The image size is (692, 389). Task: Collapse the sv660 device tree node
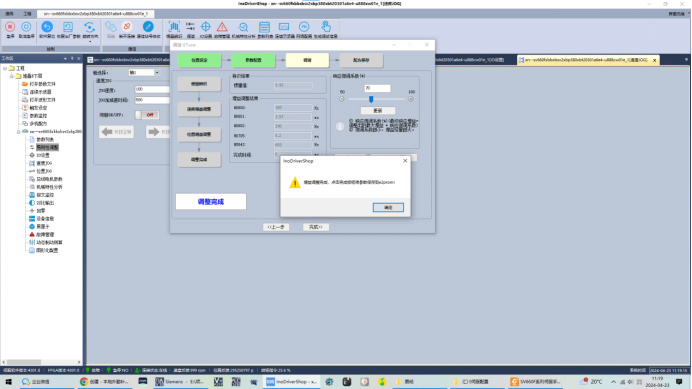coord(19,132)
